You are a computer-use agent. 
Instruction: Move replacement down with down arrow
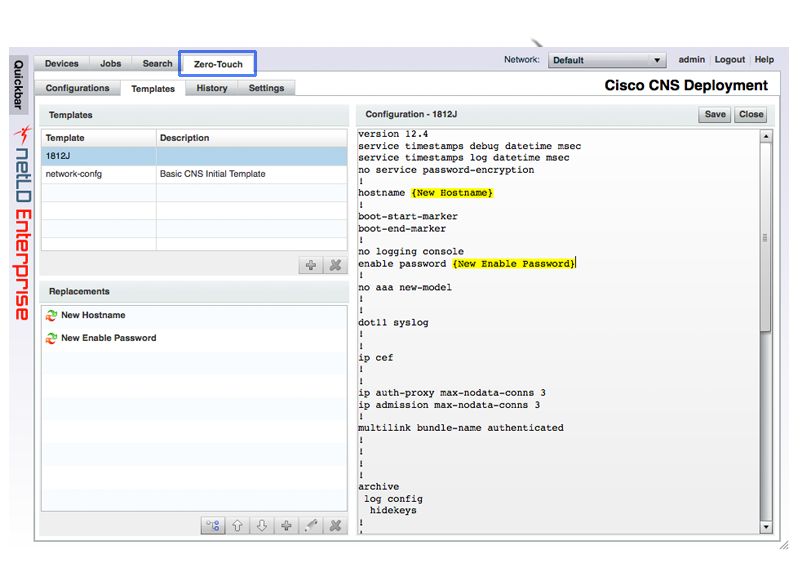coord(262,525)
